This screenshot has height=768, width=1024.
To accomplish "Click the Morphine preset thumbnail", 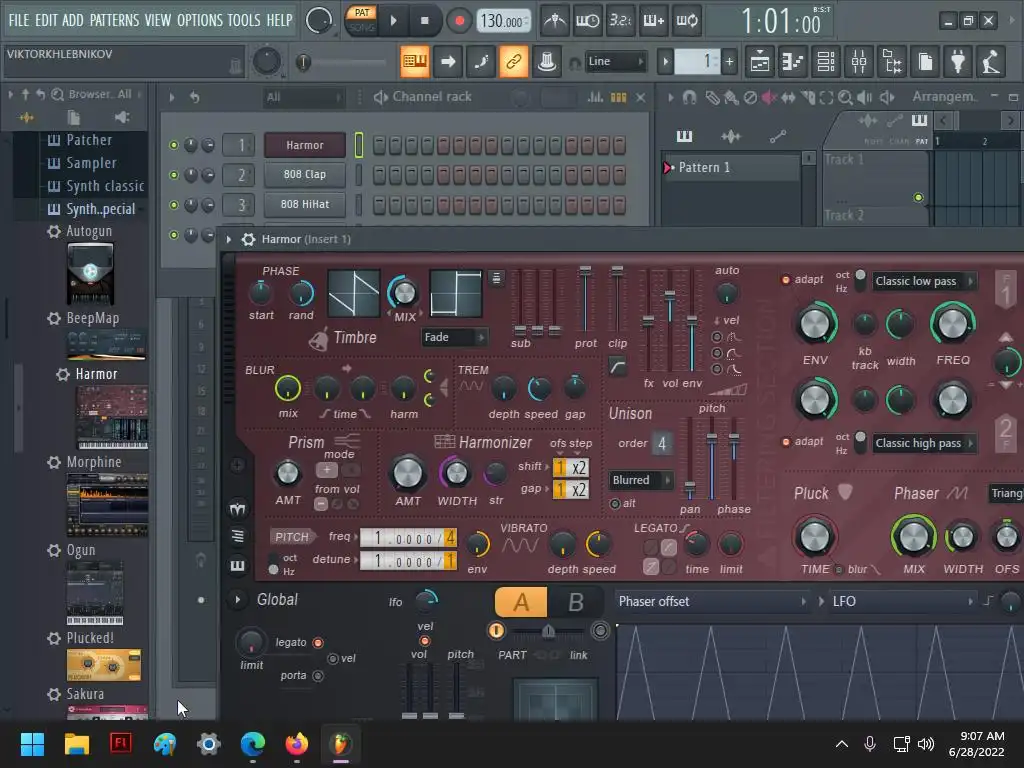I will tap(107, 504).
